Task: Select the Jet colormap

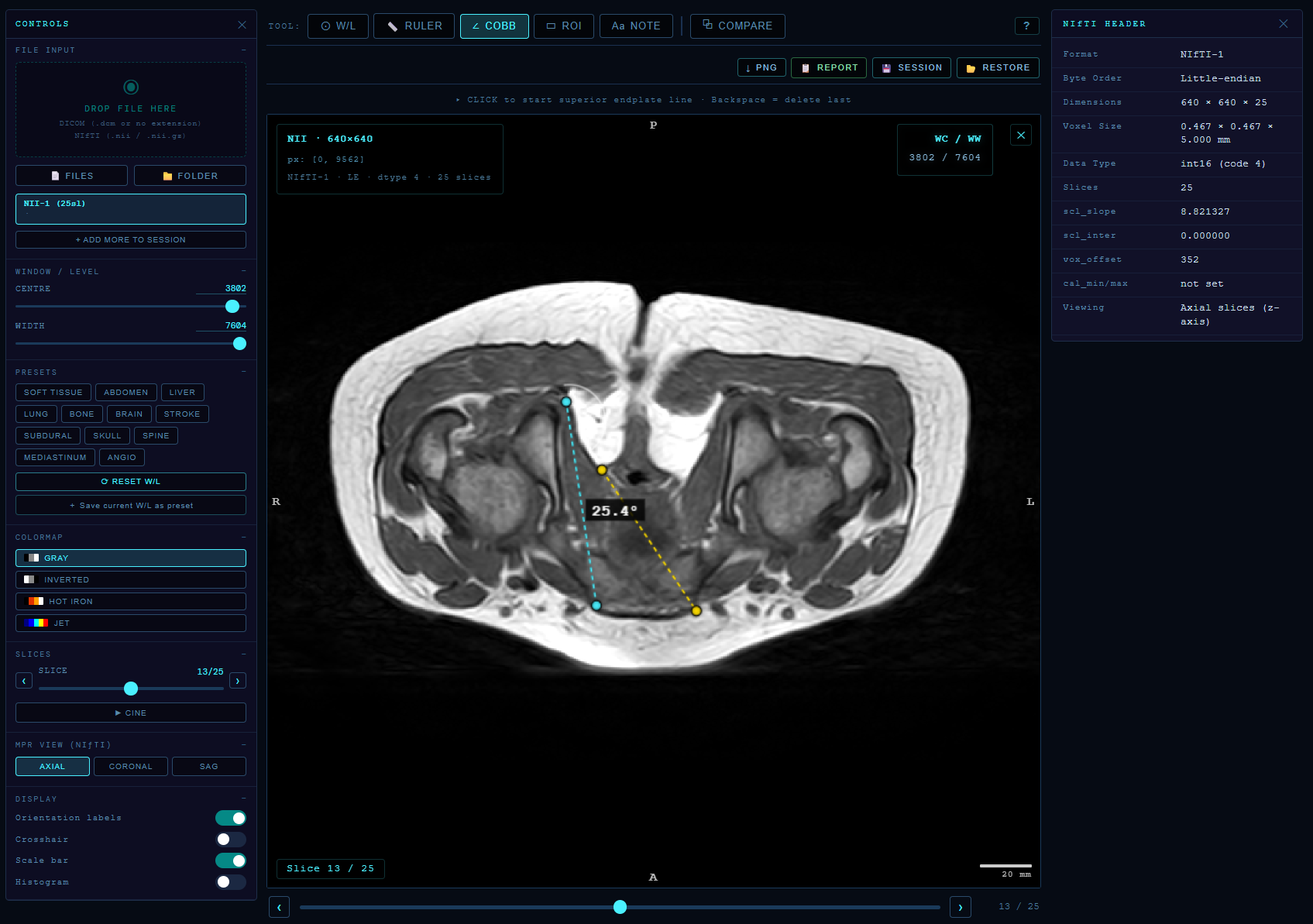Action: [131, 623]
